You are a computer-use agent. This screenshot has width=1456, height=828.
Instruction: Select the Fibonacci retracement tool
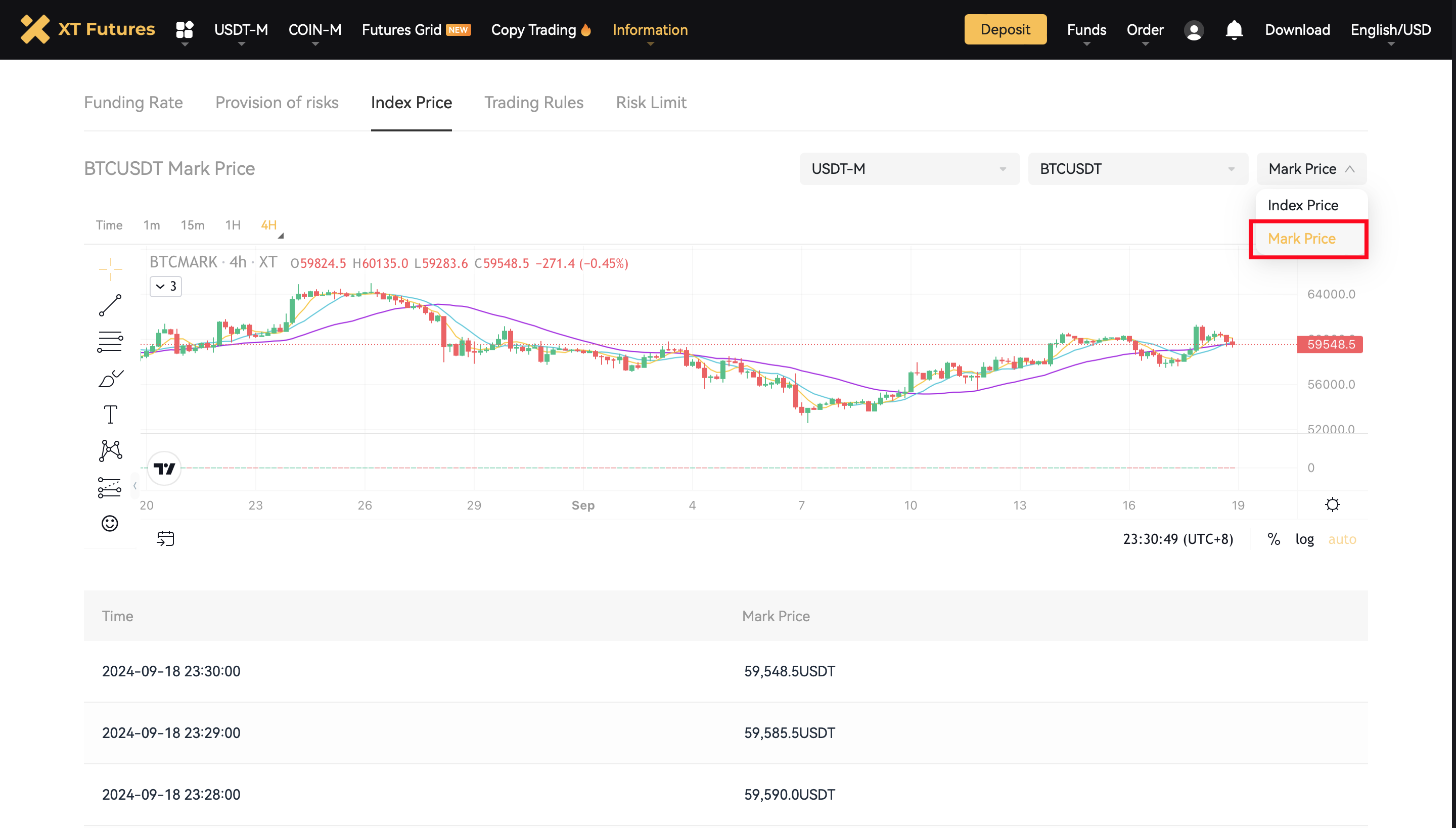click(x=110, y=342)
